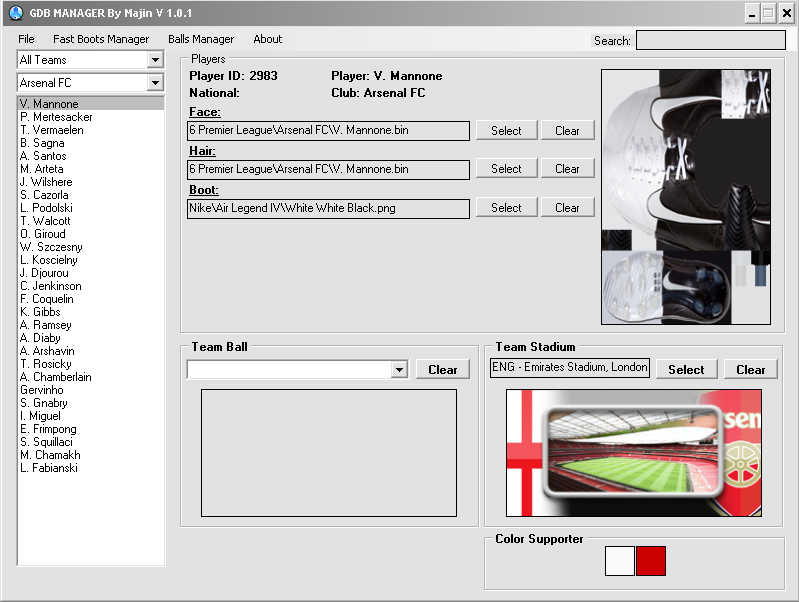Select S. Gnabry in player list
This screenshot has height=602, width=799.
(x=91, y=403)
